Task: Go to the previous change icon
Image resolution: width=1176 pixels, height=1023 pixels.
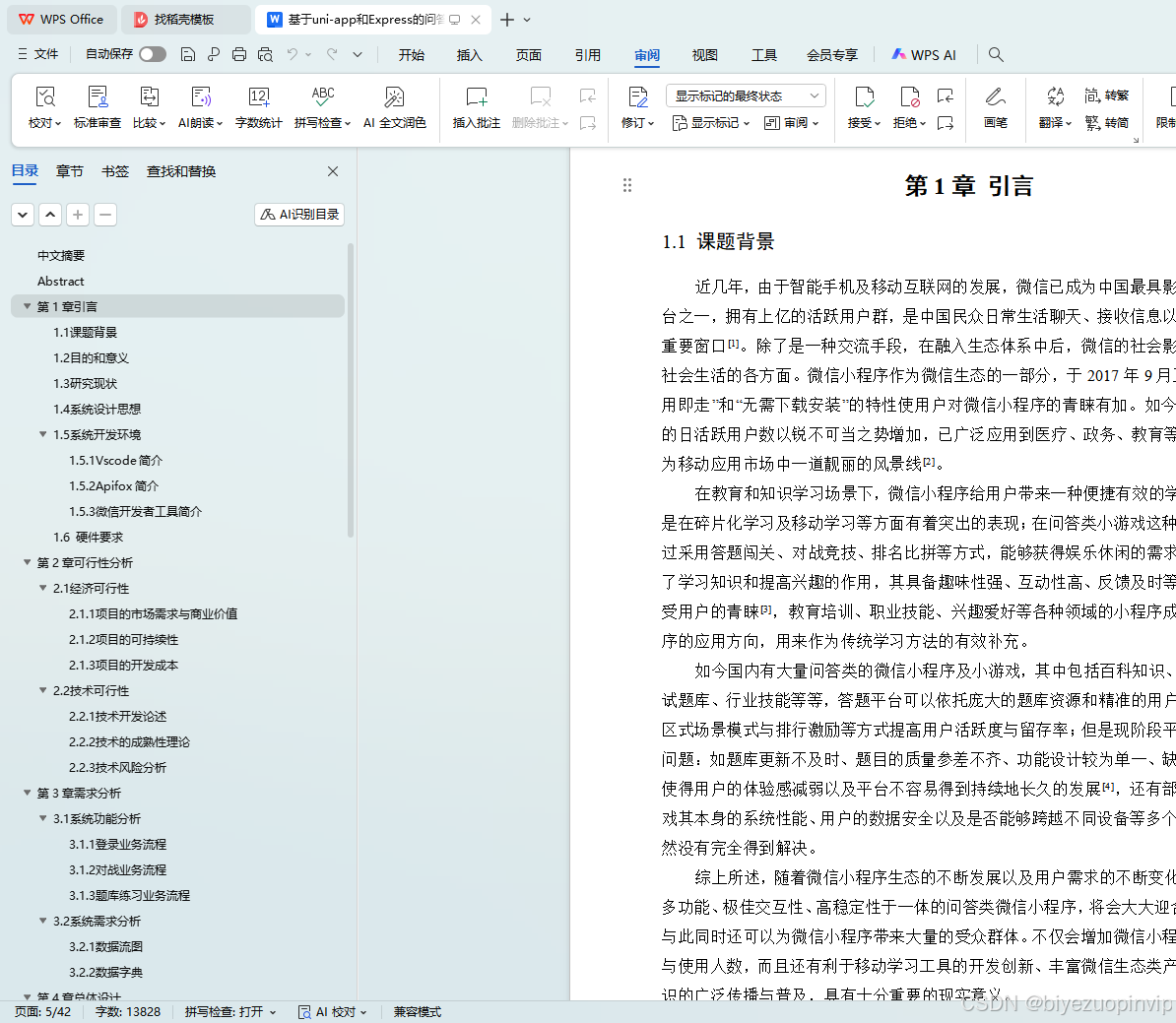Action: pos(946,96)
